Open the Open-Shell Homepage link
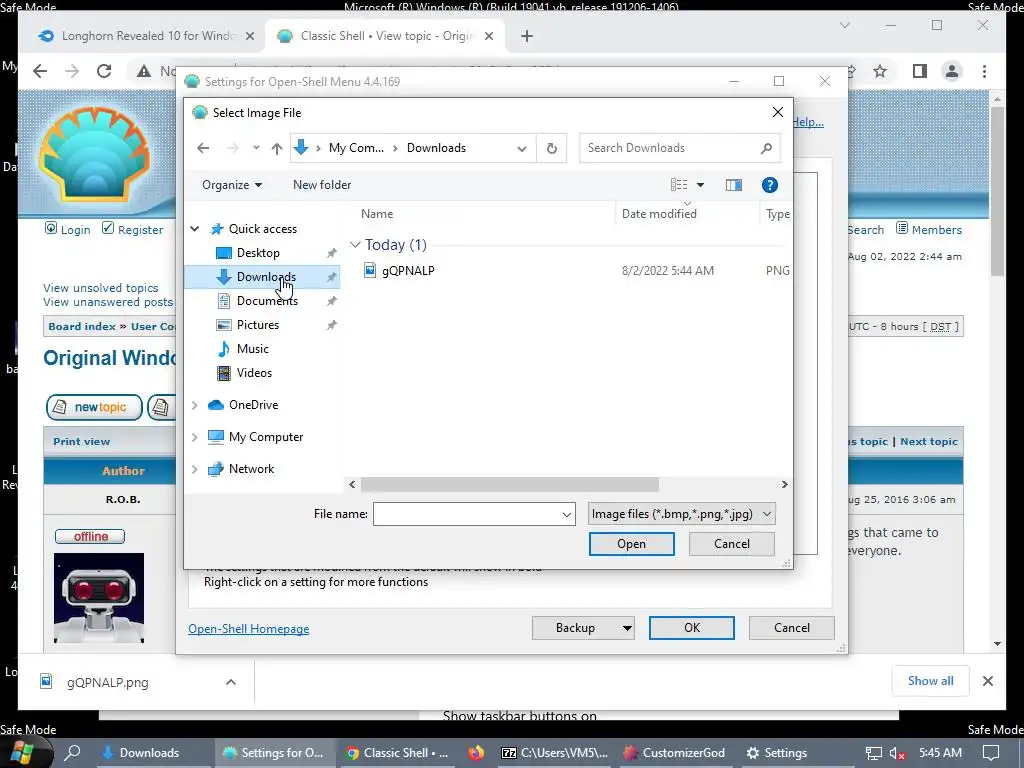The height and width of the screenshot is (768, 1024). pos(248,629)
